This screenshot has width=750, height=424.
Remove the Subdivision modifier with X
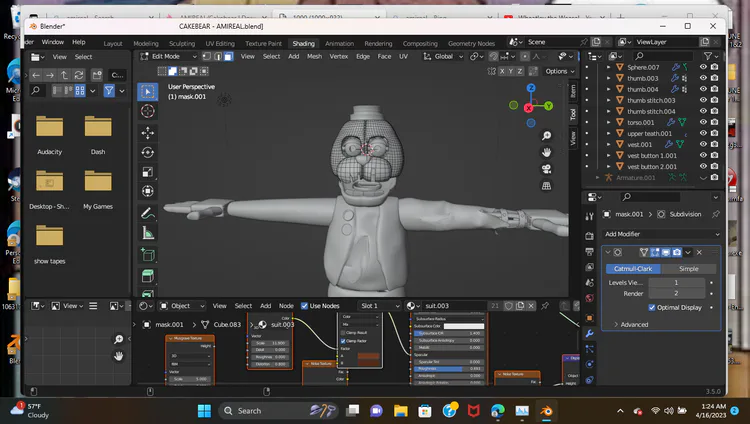699,252
